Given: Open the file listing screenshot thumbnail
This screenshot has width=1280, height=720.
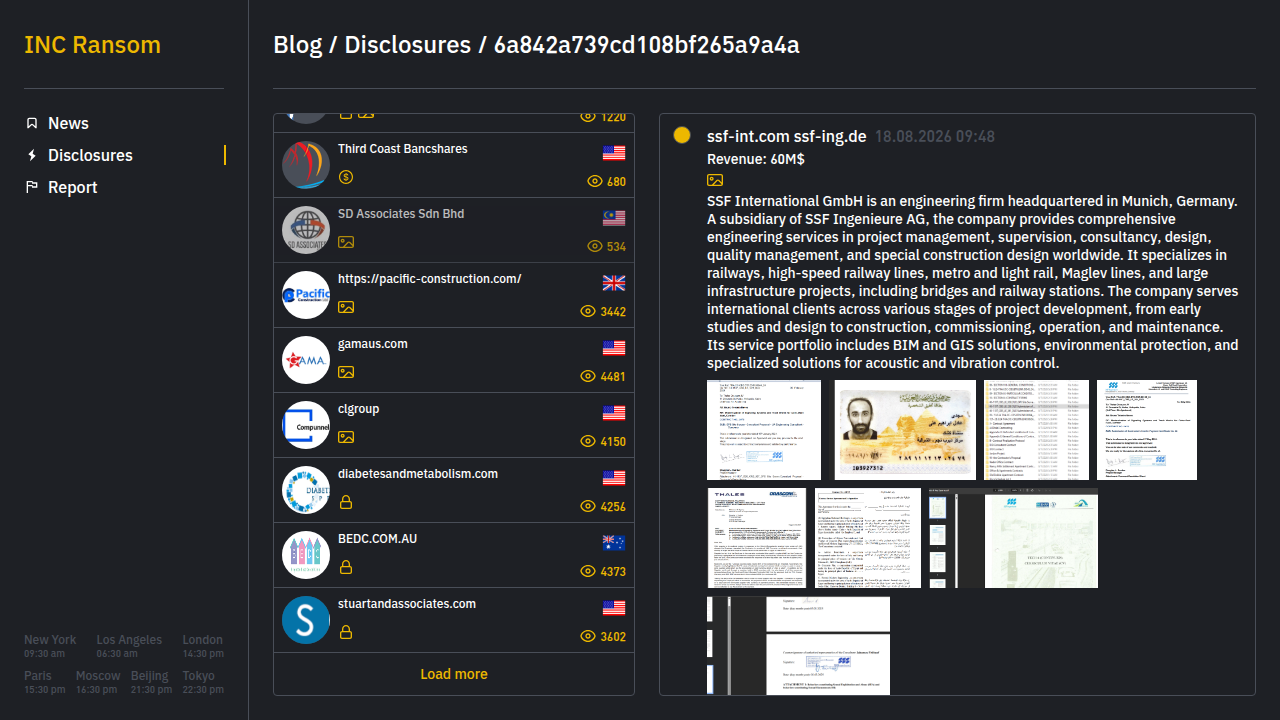Looking at the screenshot, I should tap(1036, 430).
